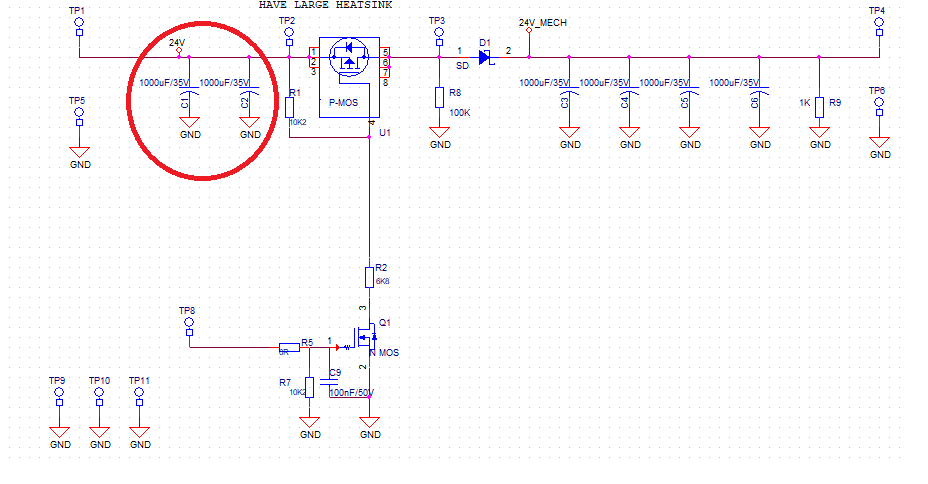Select the TP11 test point symbol
Viewport: 928px width, 484px height.
[x=139, y=398]
